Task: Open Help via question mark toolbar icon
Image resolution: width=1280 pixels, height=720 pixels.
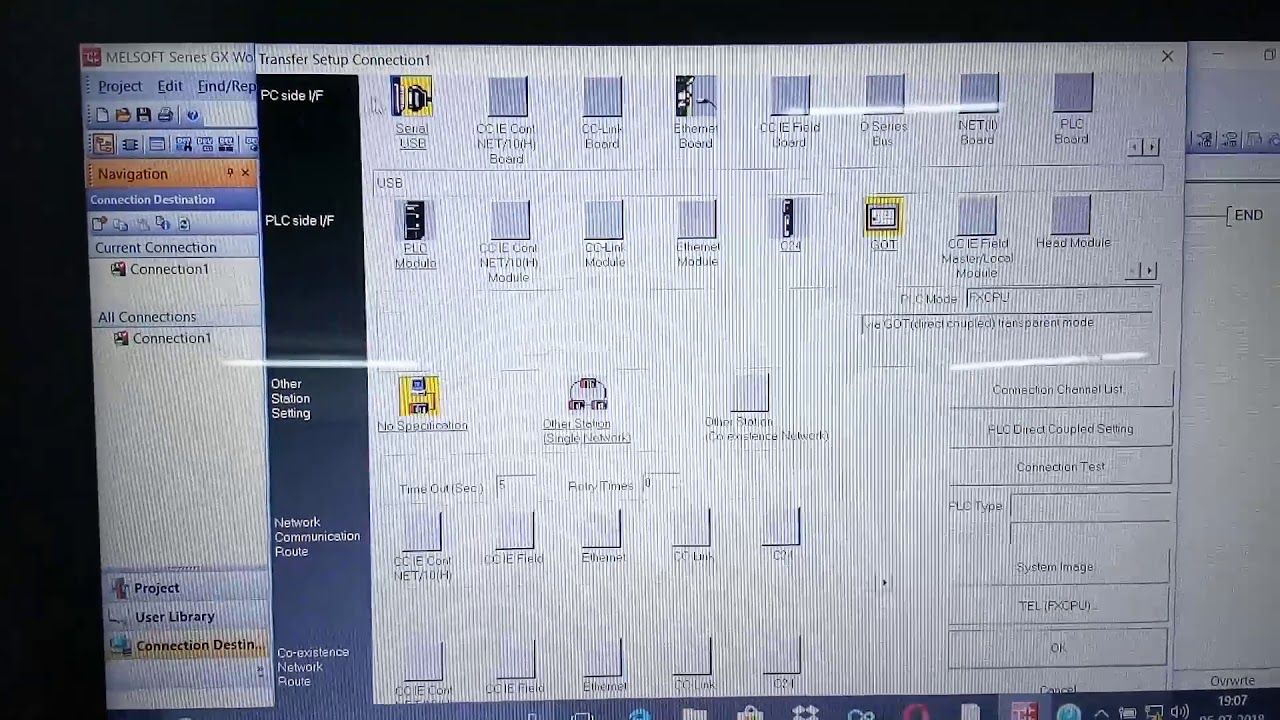Action: [192, 115]
